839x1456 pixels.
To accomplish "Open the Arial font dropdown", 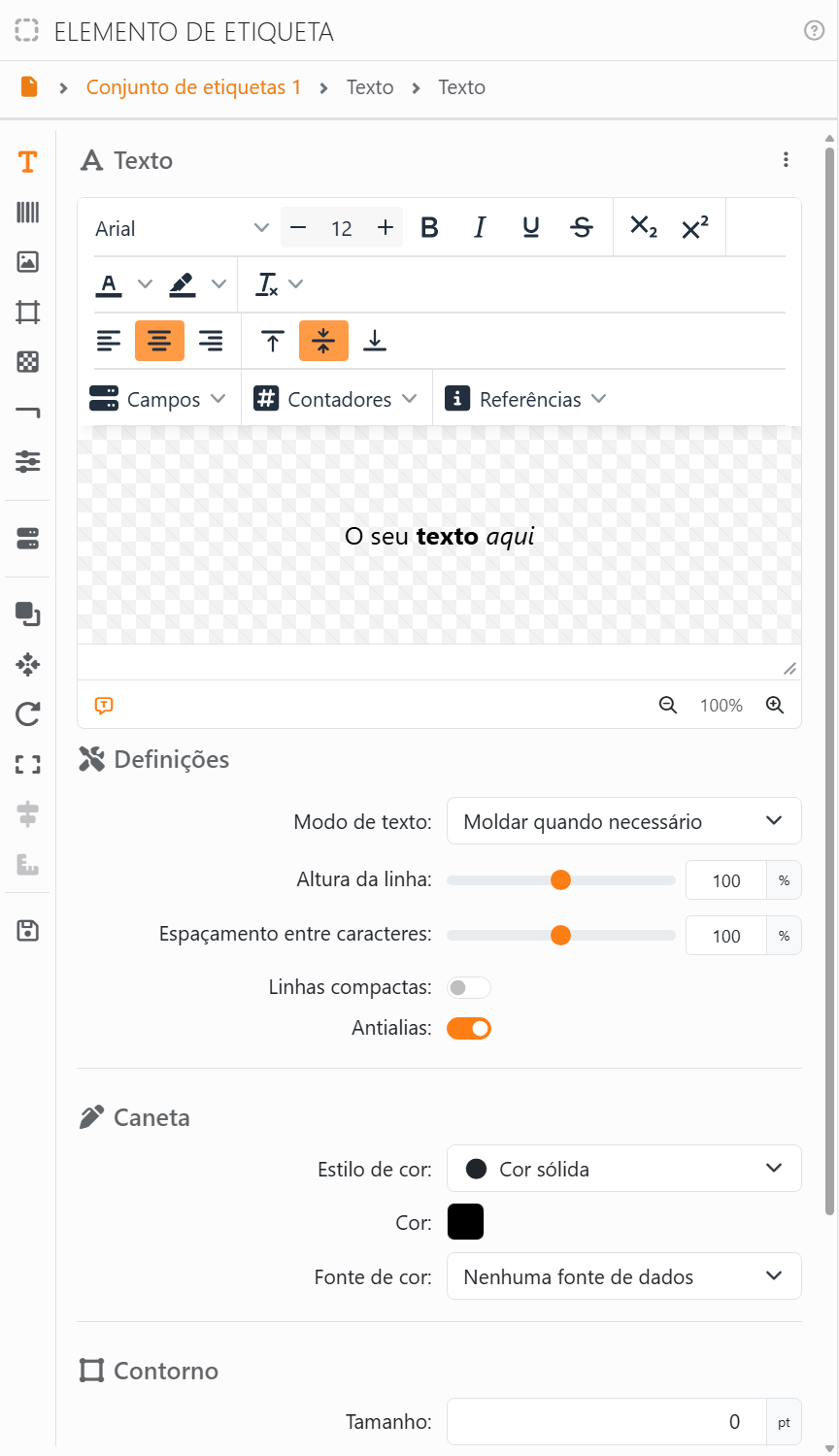I will pyautogui.click(x=182, y=228).
